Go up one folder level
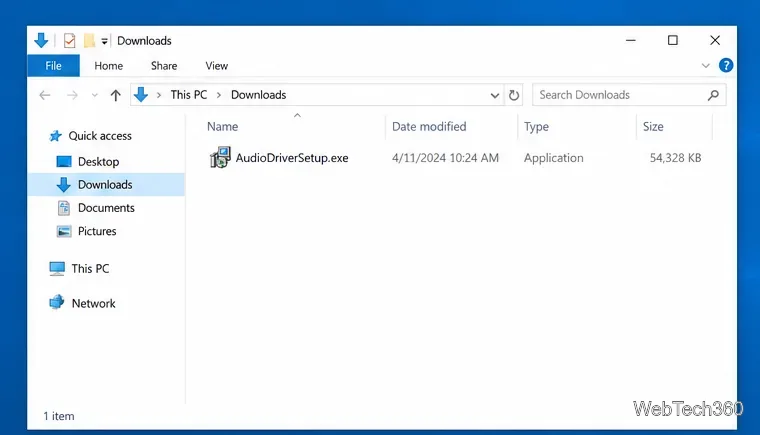Viewport: 760px width, 435px height. 115,95
